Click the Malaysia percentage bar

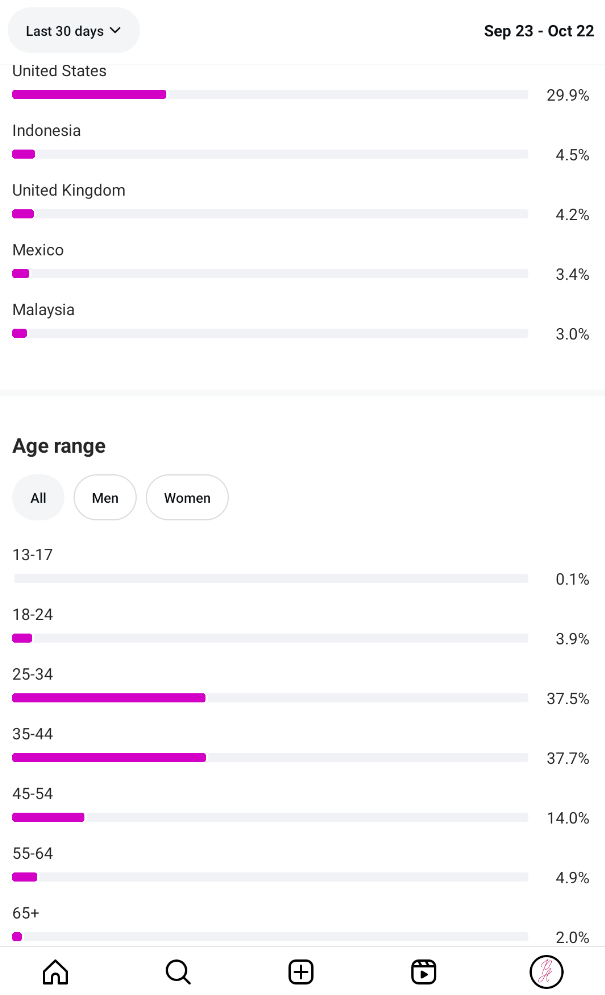click(x=269, y=334)
